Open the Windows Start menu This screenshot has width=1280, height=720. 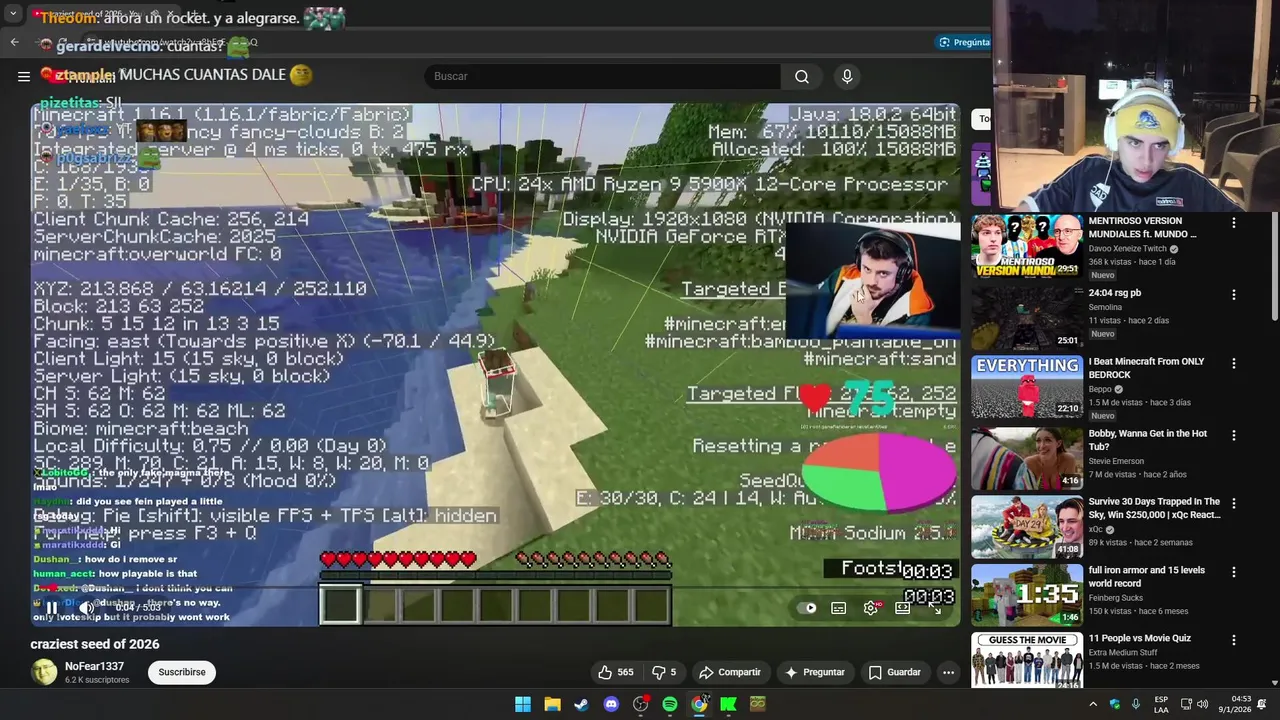point(523,704)
